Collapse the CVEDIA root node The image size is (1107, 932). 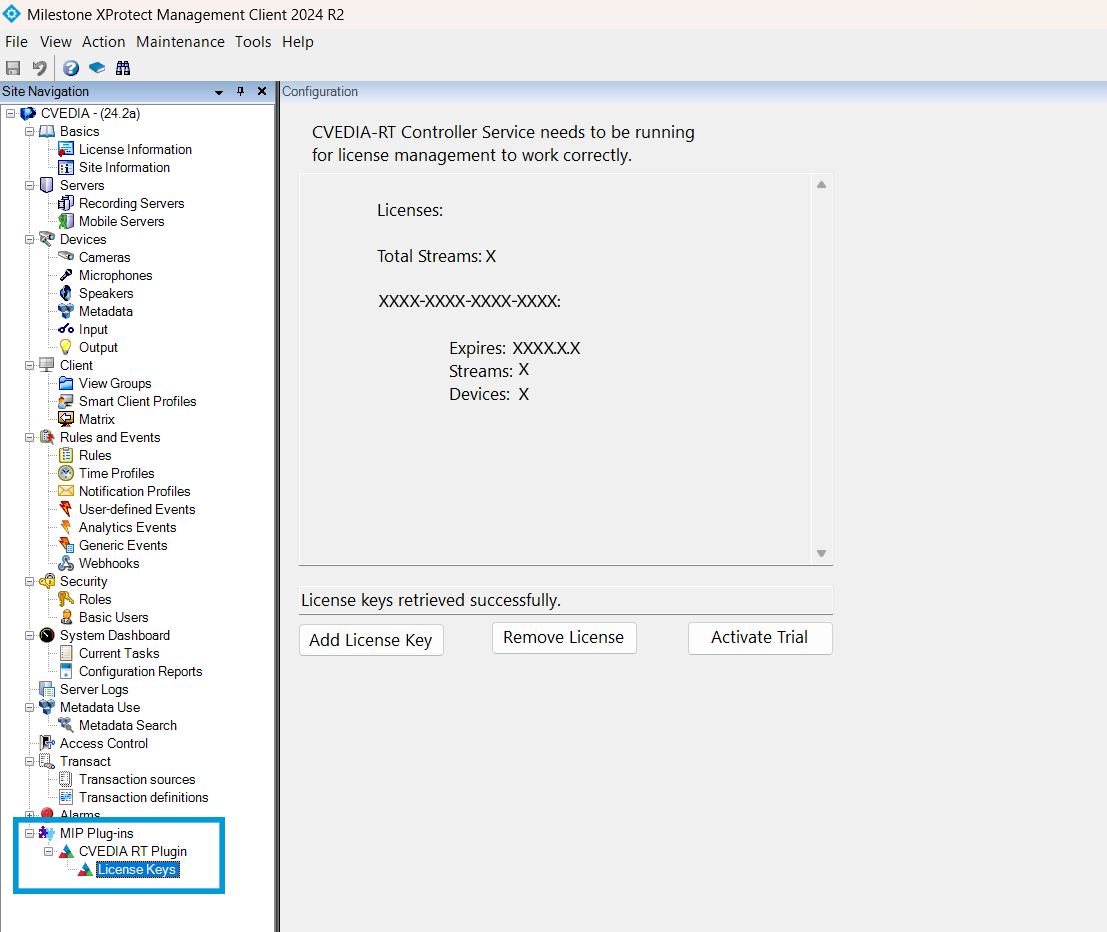(10, 113)
